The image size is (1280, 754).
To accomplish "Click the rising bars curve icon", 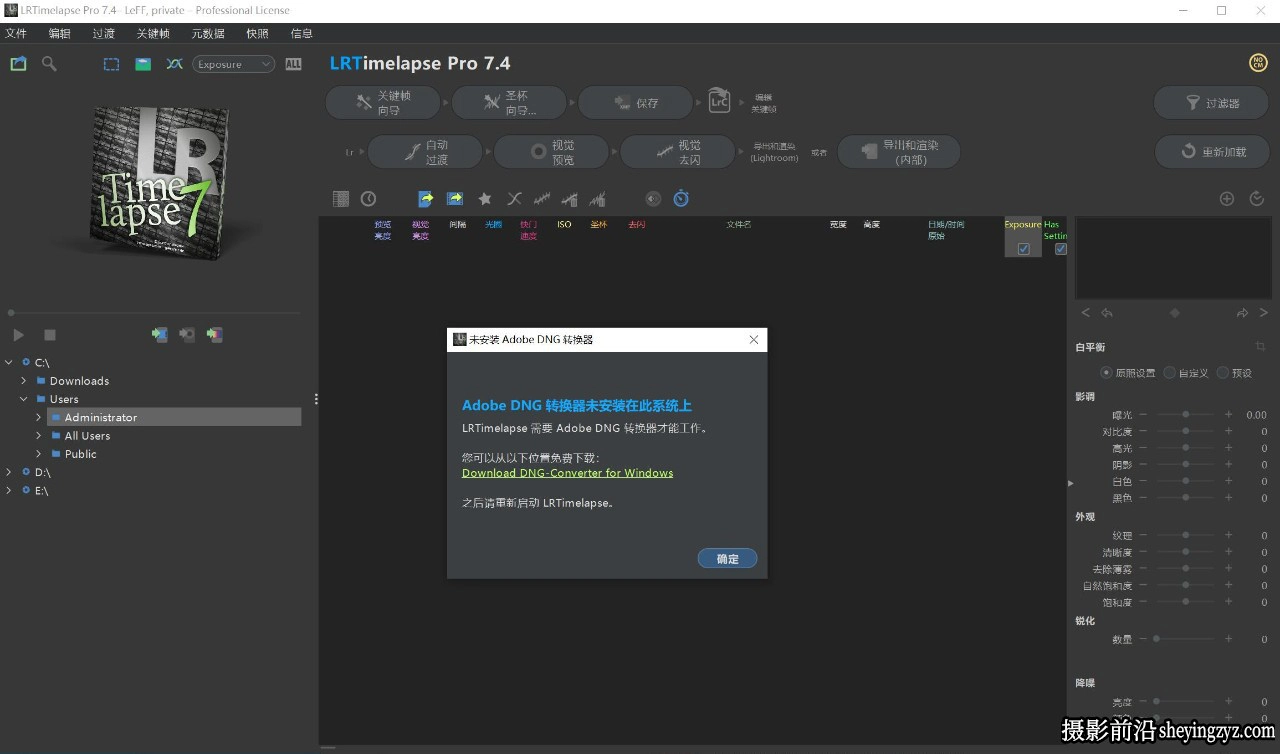I will point(570,199).
